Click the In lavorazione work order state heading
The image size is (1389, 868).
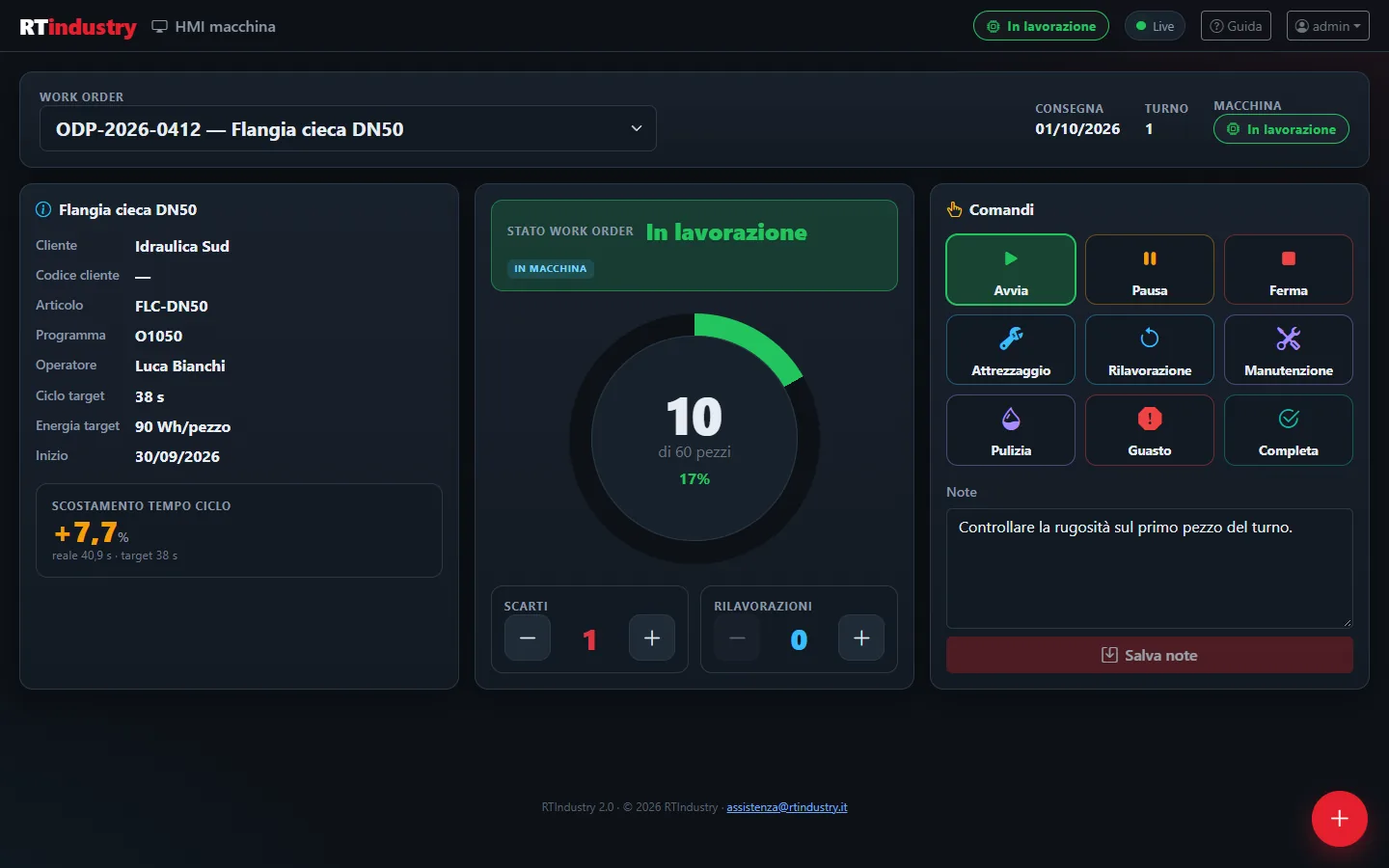tap(726, 232)
